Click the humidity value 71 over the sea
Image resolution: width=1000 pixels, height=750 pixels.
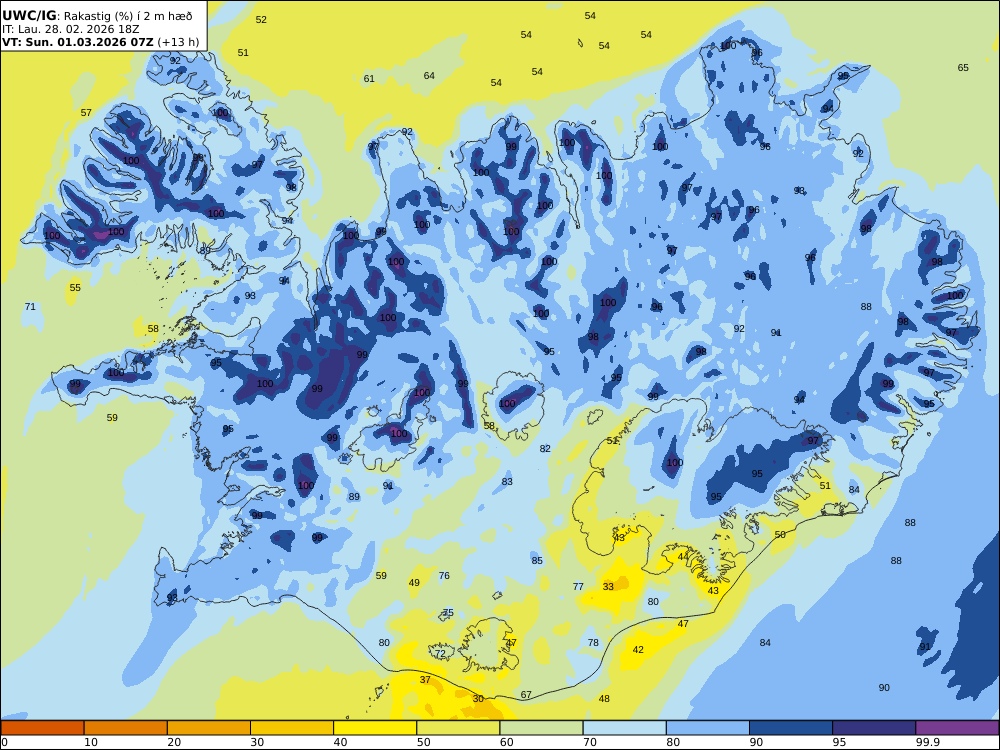click(x=30, y=307)
